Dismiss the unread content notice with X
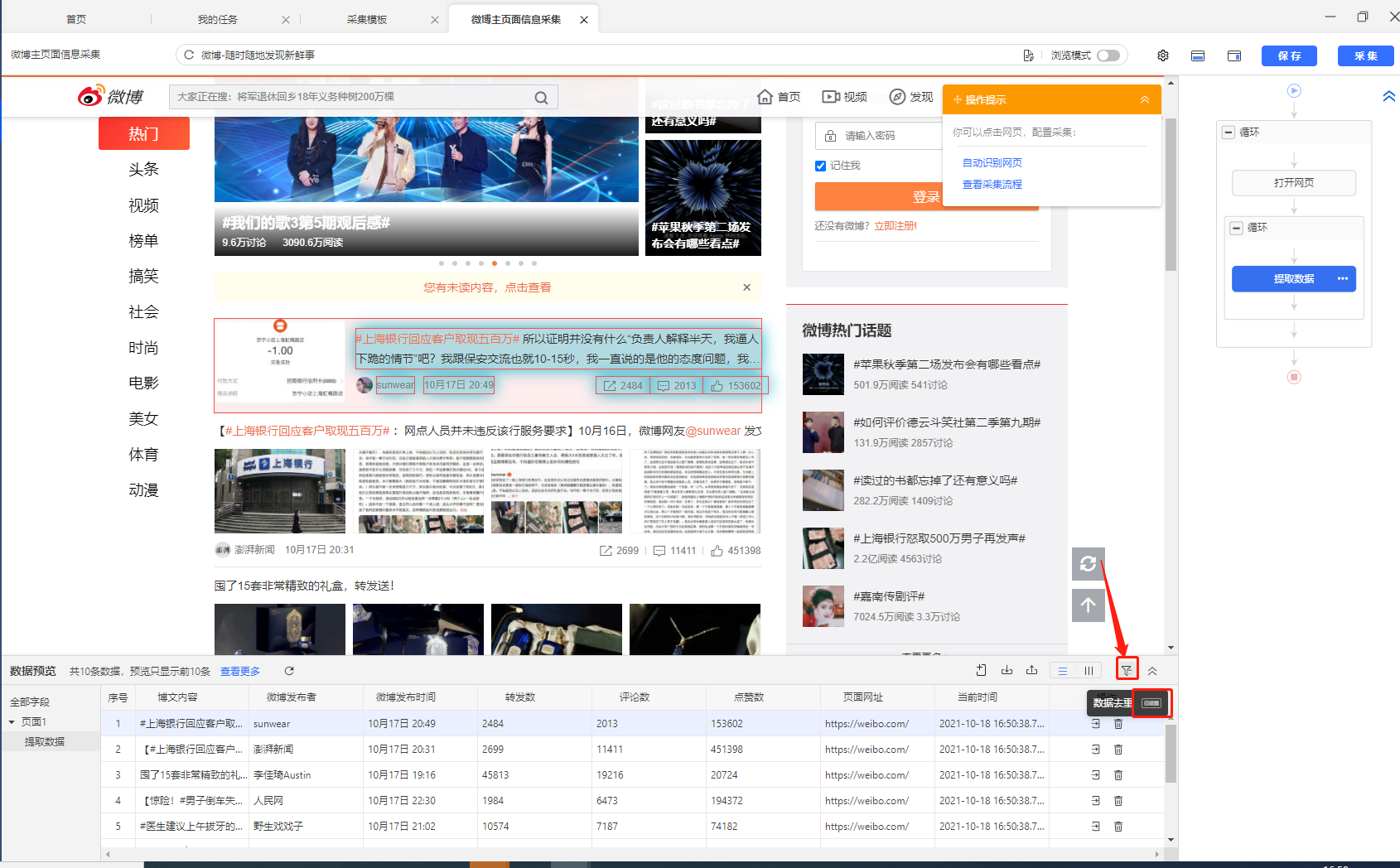1400x868 pixels. 746,287
